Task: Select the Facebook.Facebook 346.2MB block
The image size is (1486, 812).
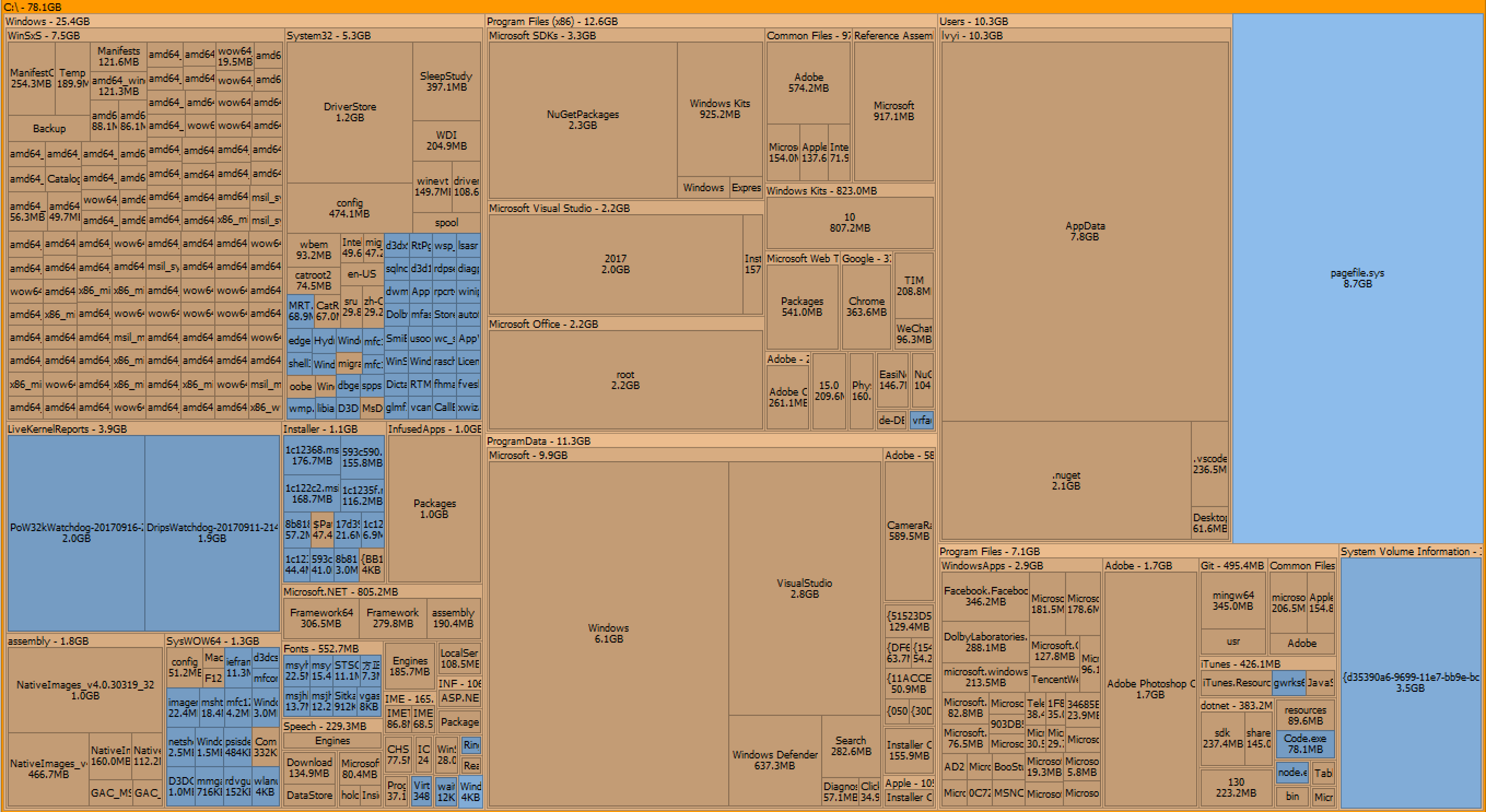Action: (985, 596)
